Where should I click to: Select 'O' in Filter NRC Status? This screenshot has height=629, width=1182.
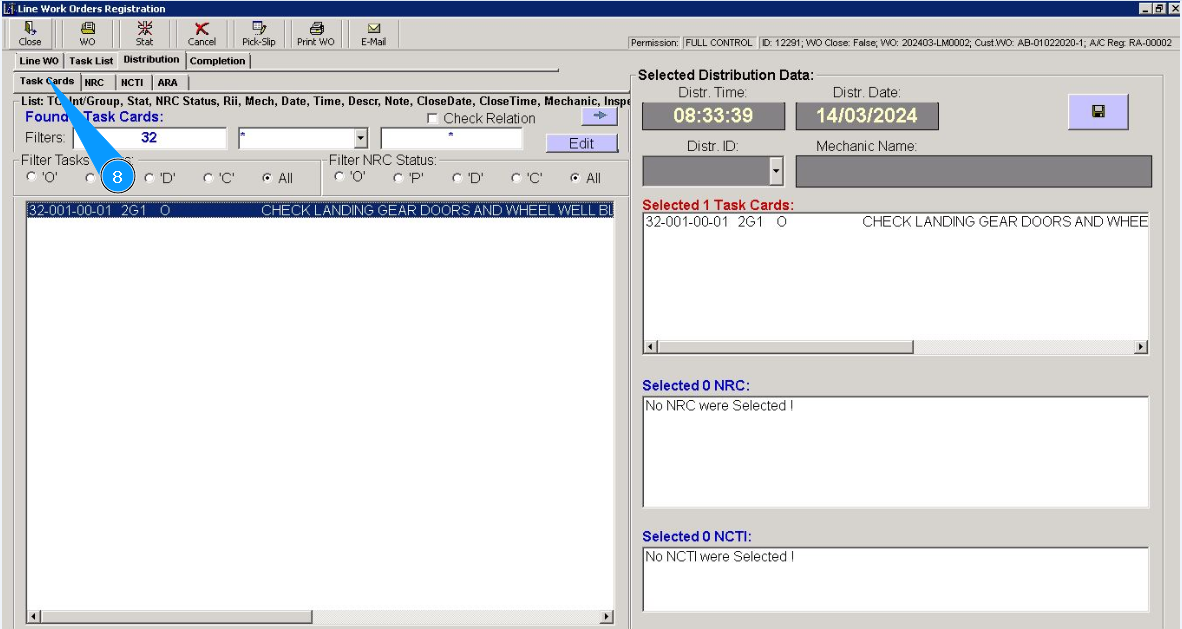pos(338,176)
